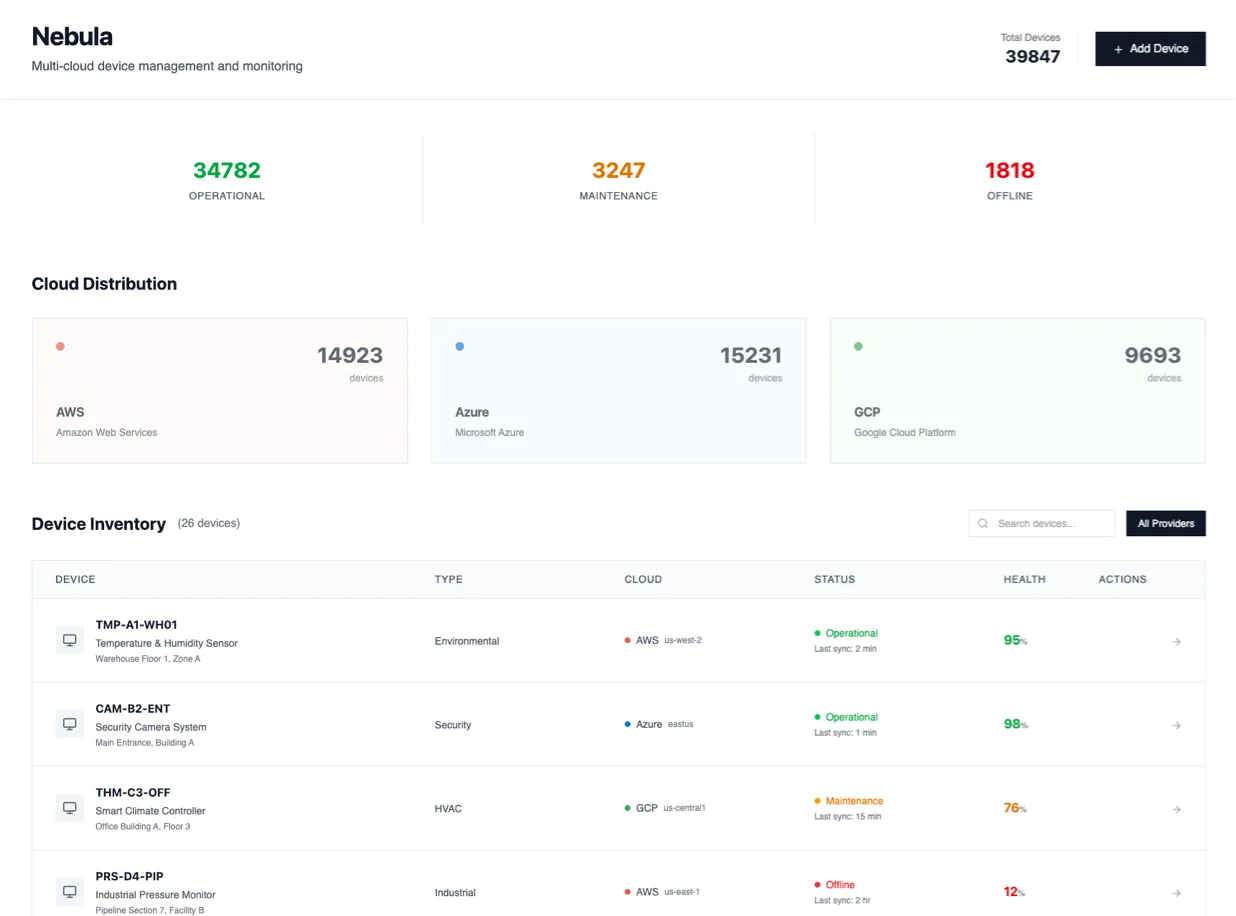Click the DEVICE column header

click(76, 580)
